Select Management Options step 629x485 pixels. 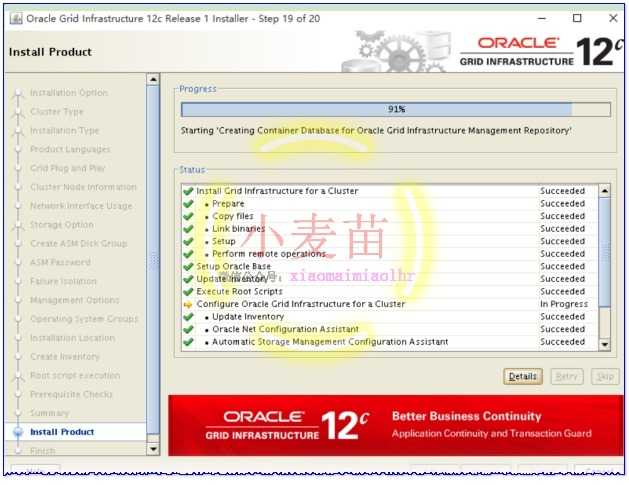(x=75, y=300)
